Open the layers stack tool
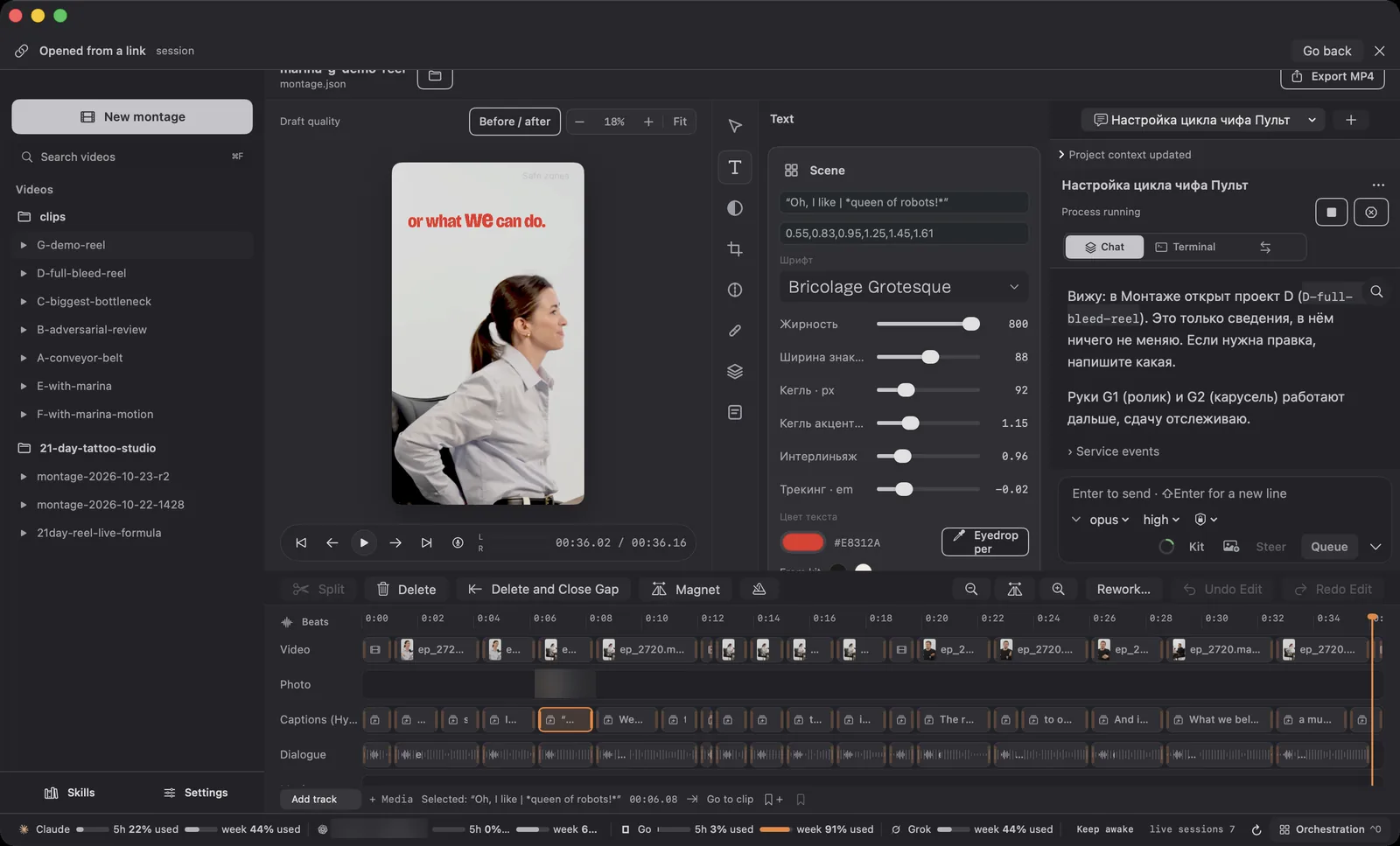Viewport: 1400px width, 846px height. 735,371
